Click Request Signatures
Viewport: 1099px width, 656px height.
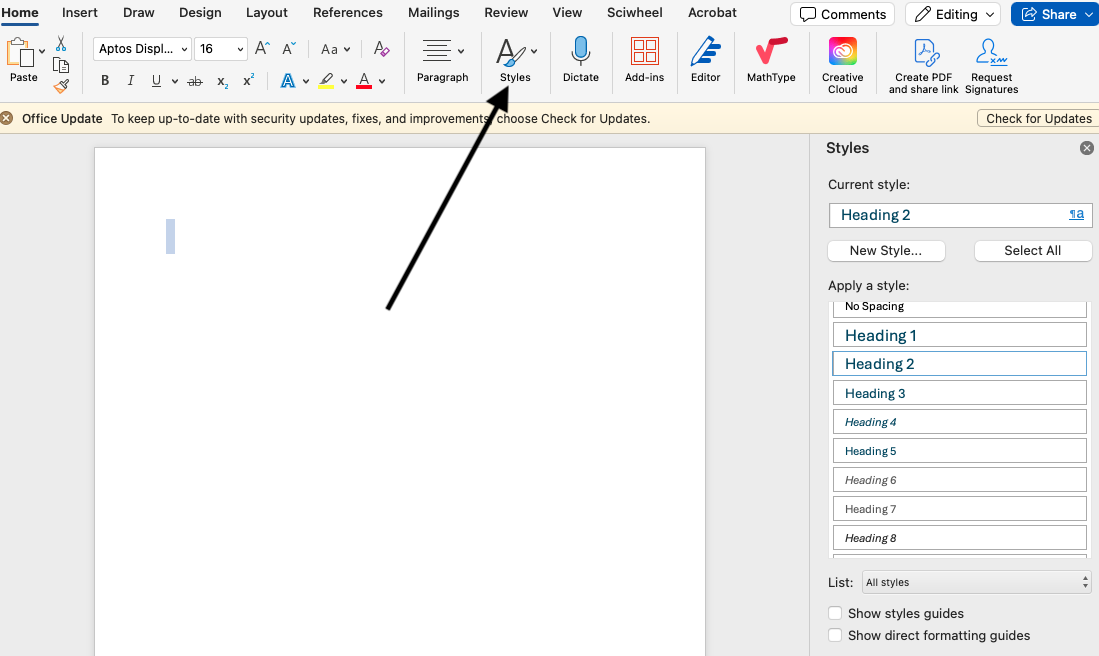(x=991, y=66)
